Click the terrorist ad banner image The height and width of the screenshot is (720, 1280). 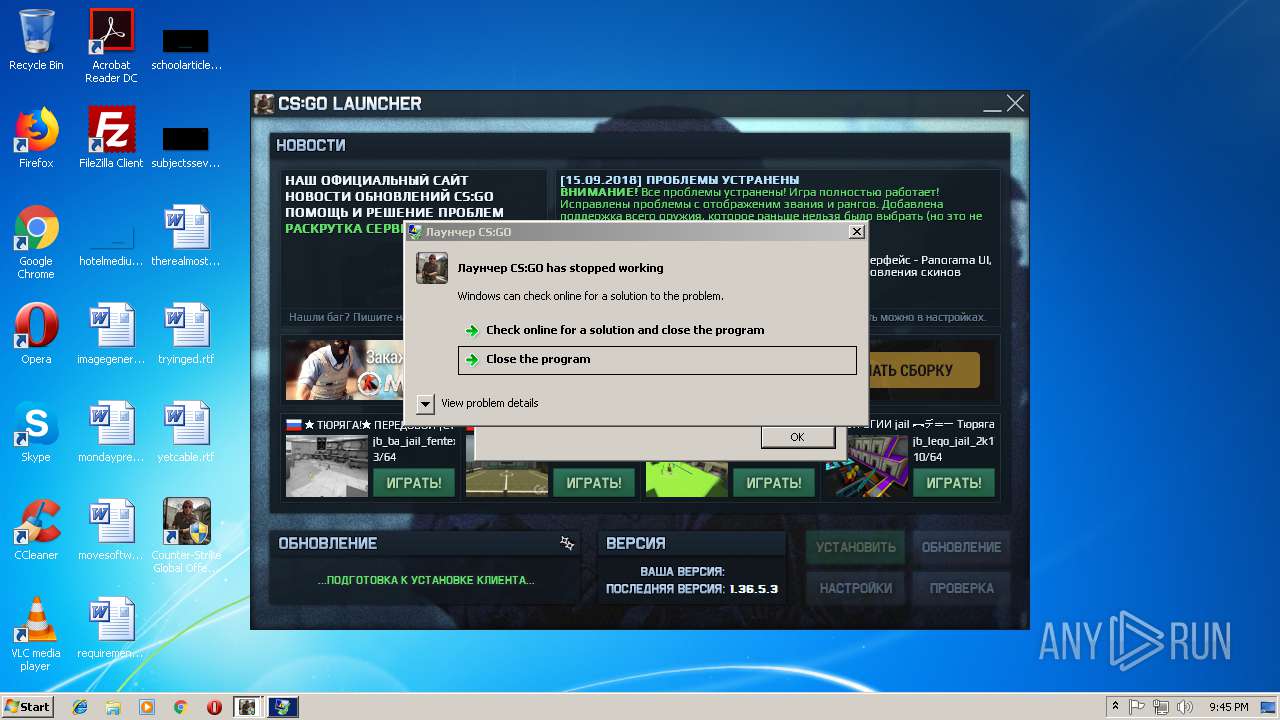pos(345,370)
